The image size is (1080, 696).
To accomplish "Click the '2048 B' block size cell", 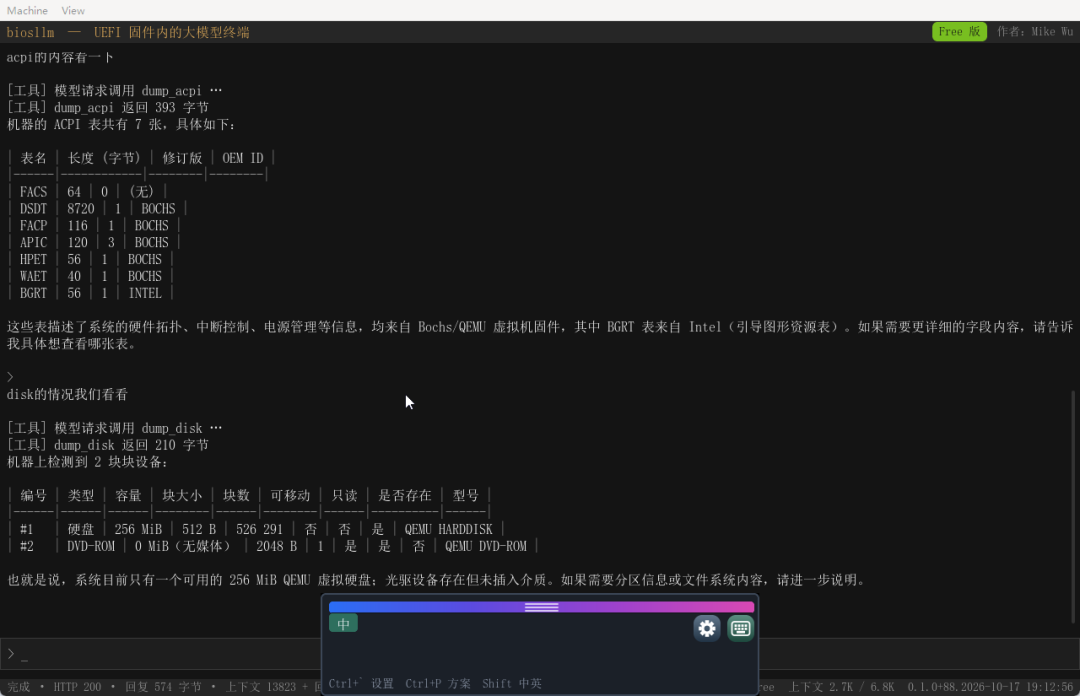I will [276, 546].
